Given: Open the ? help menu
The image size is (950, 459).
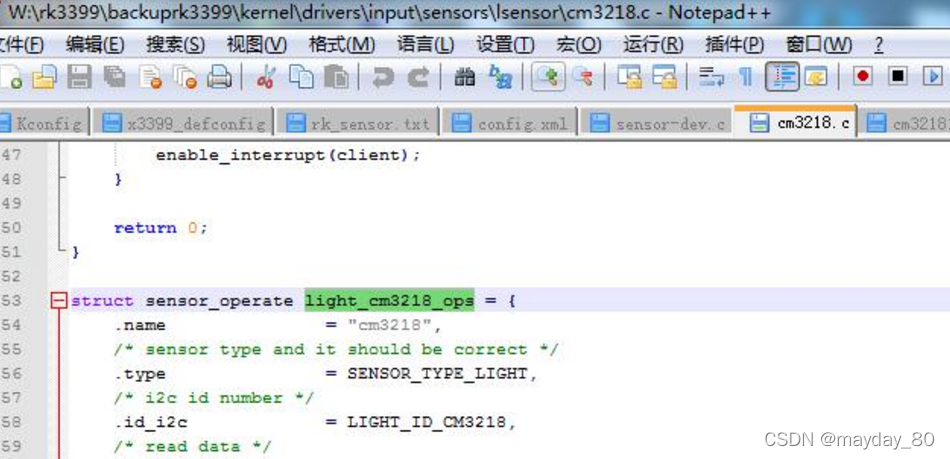Looking at the screenshot, I should coord(879,45).
